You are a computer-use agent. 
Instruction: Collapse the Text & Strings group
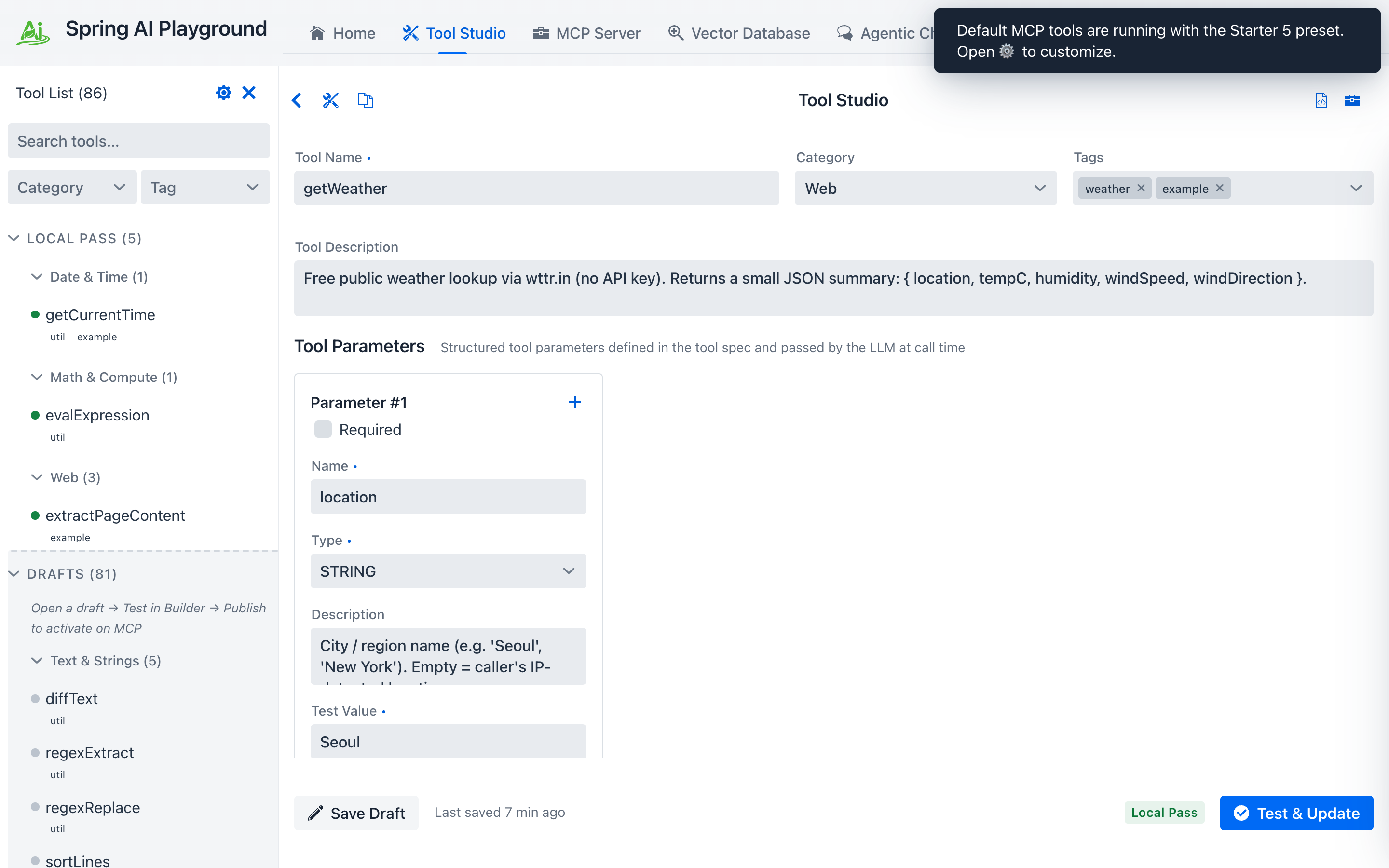click(37, 661)
